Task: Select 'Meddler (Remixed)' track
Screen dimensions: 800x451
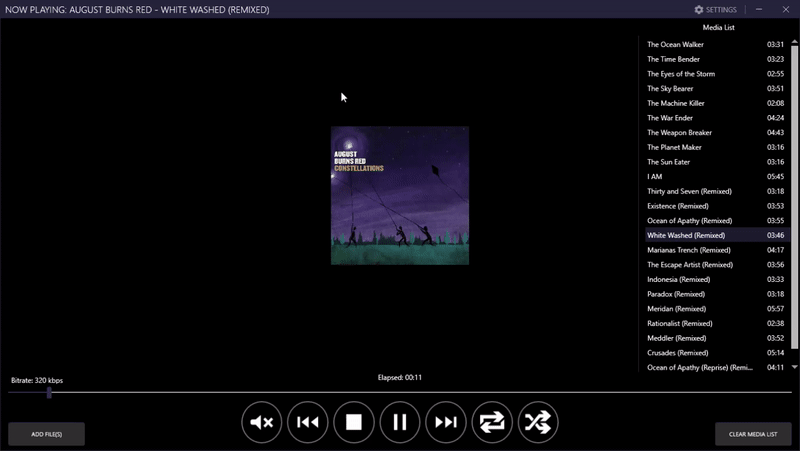Action: click(715, 338)
